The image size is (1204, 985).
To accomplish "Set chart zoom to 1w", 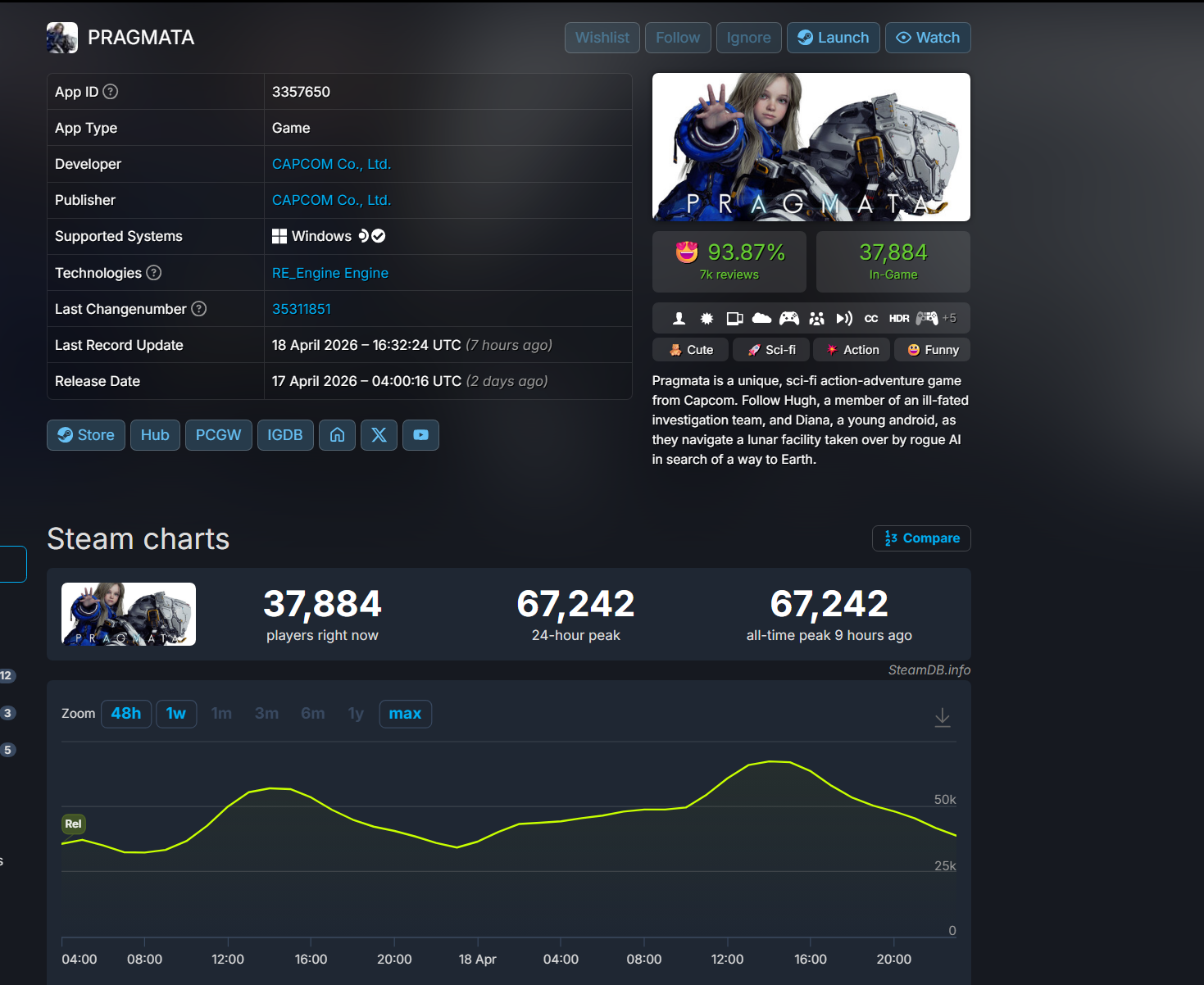I will pos(176,714).
